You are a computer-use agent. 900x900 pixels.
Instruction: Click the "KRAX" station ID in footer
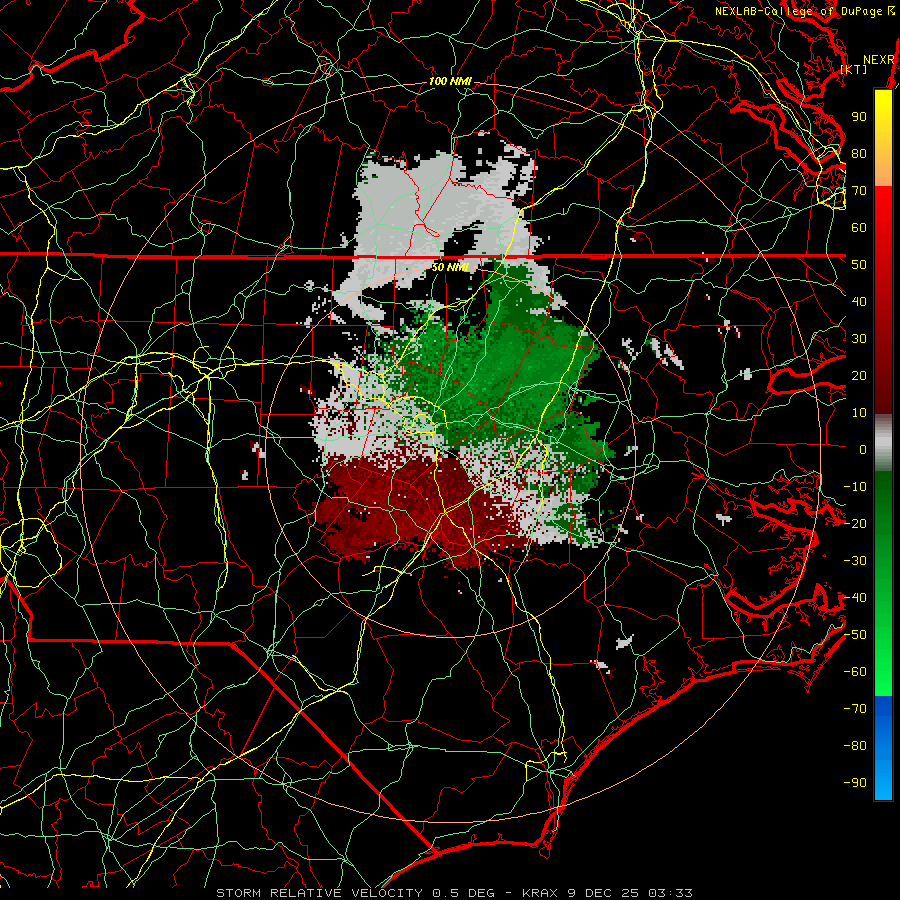pyautogui.click(x=540, y=893)
